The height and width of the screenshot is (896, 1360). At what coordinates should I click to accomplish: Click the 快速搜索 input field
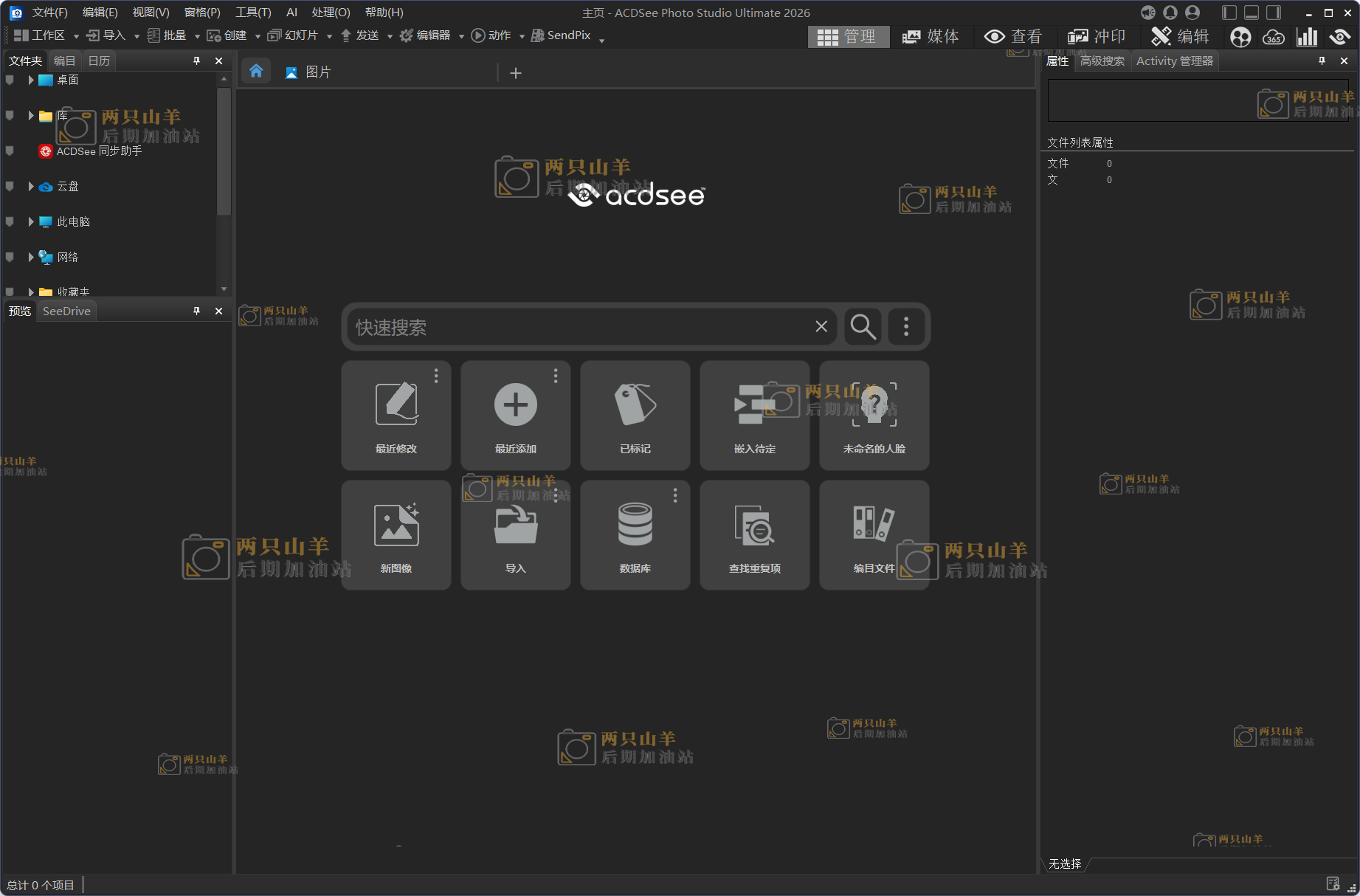pos(579,327)
